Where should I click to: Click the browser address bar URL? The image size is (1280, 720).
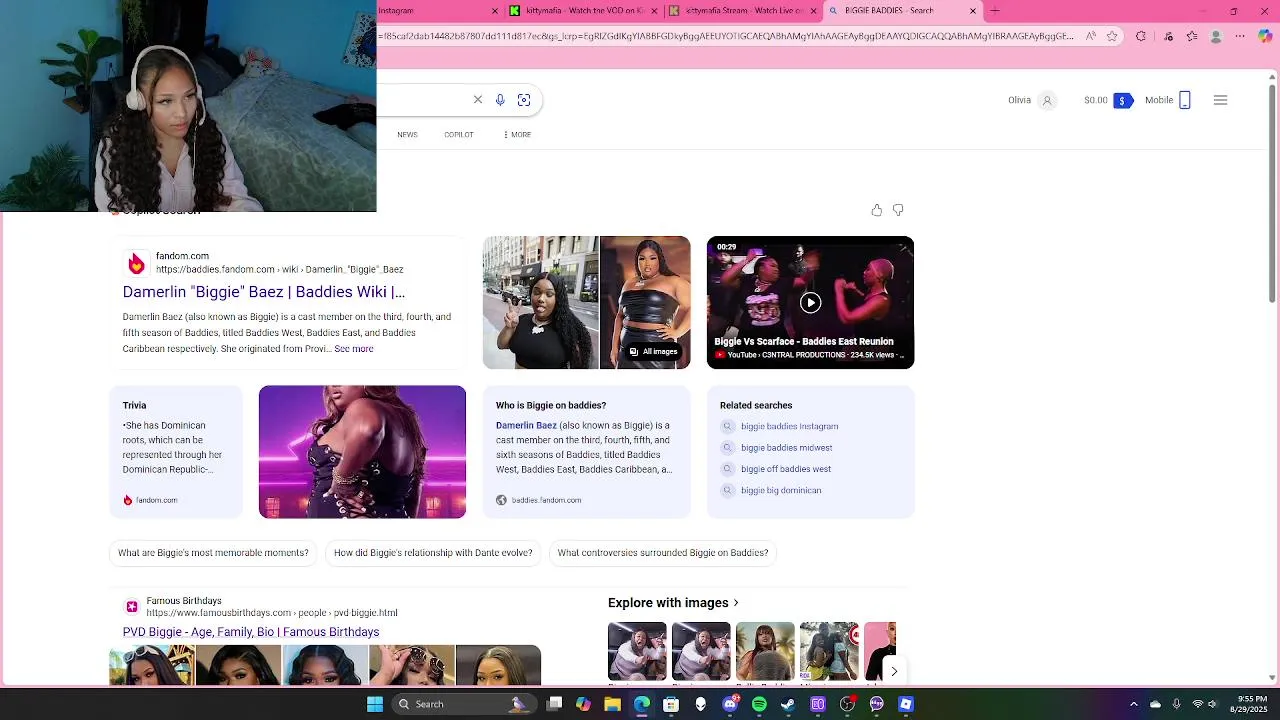click(727, 36)
